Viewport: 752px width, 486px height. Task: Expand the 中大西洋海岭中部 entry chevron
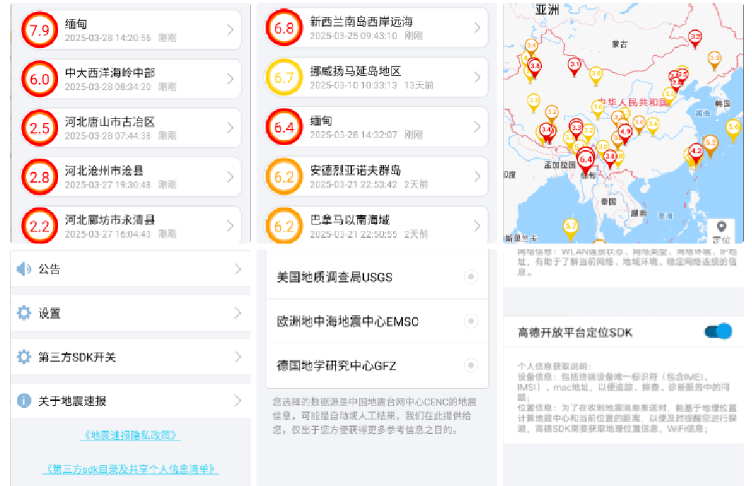coord(229,80)
